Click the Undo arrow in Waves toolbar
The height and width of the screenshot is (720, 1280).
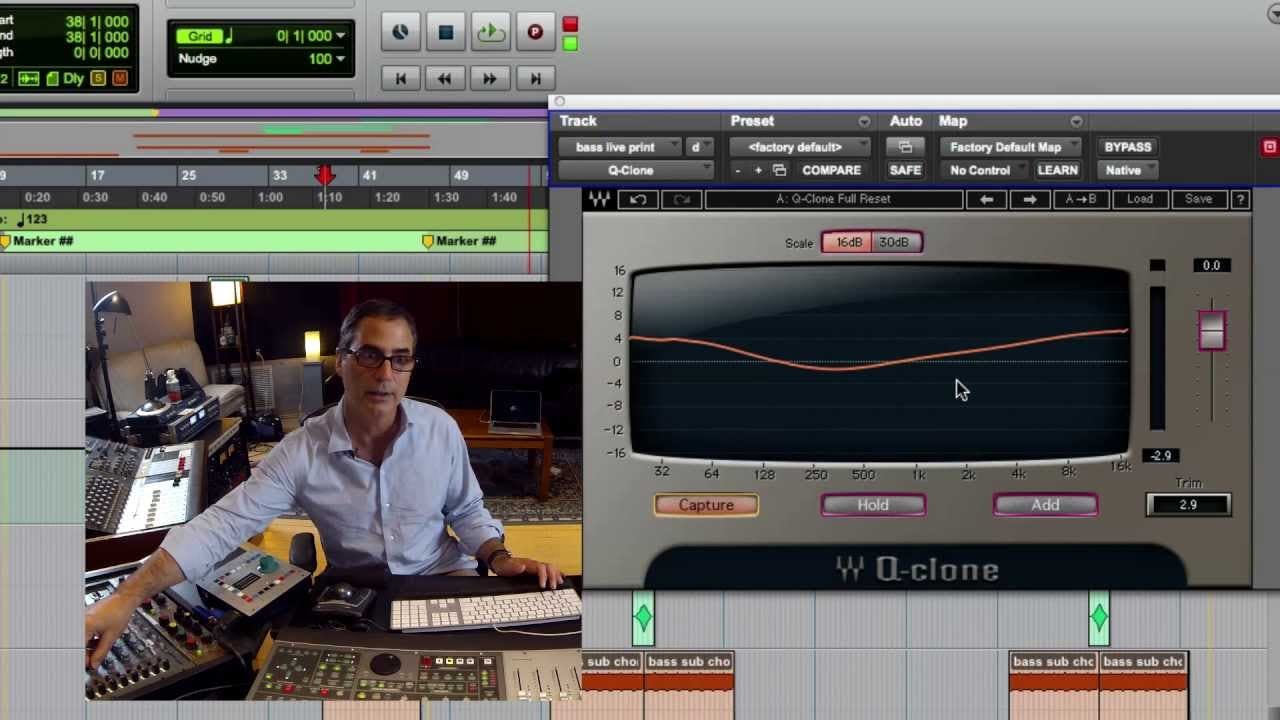click(638, 199)
